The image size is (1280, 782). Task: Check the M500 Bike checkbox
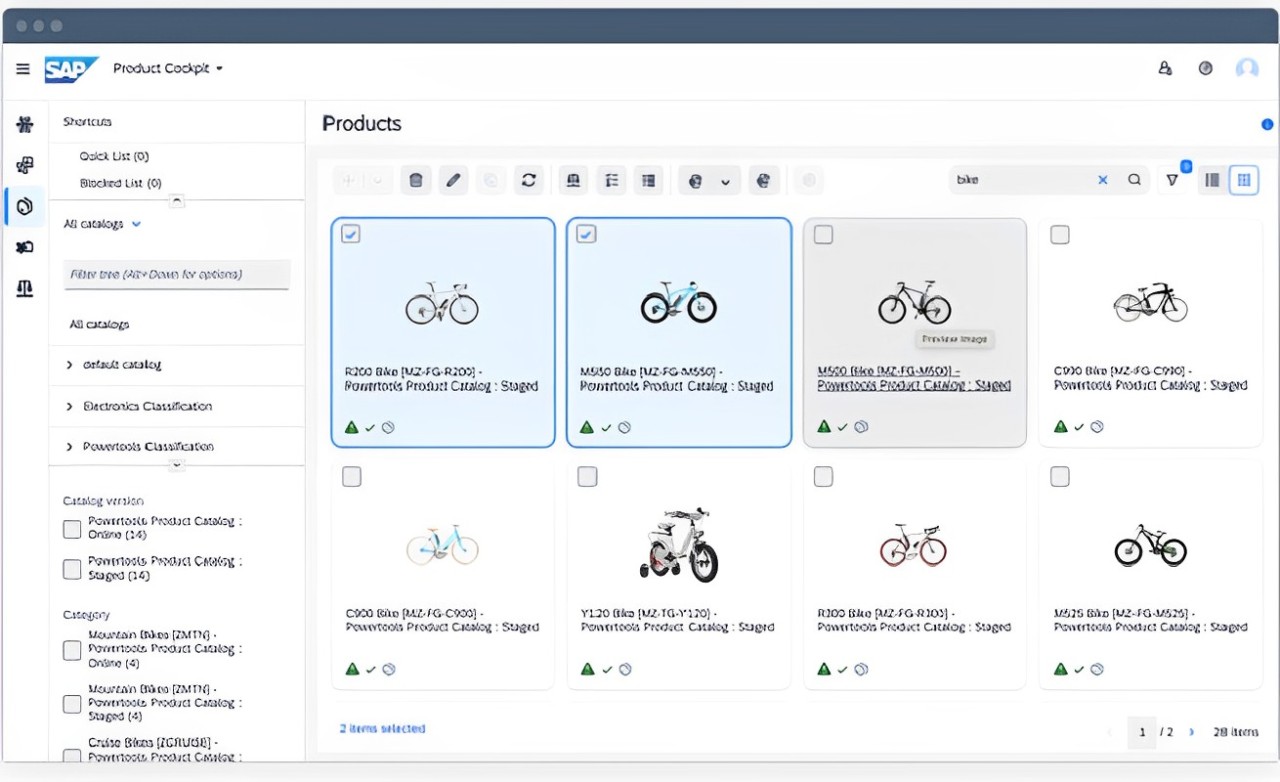(x=823, y=234)
